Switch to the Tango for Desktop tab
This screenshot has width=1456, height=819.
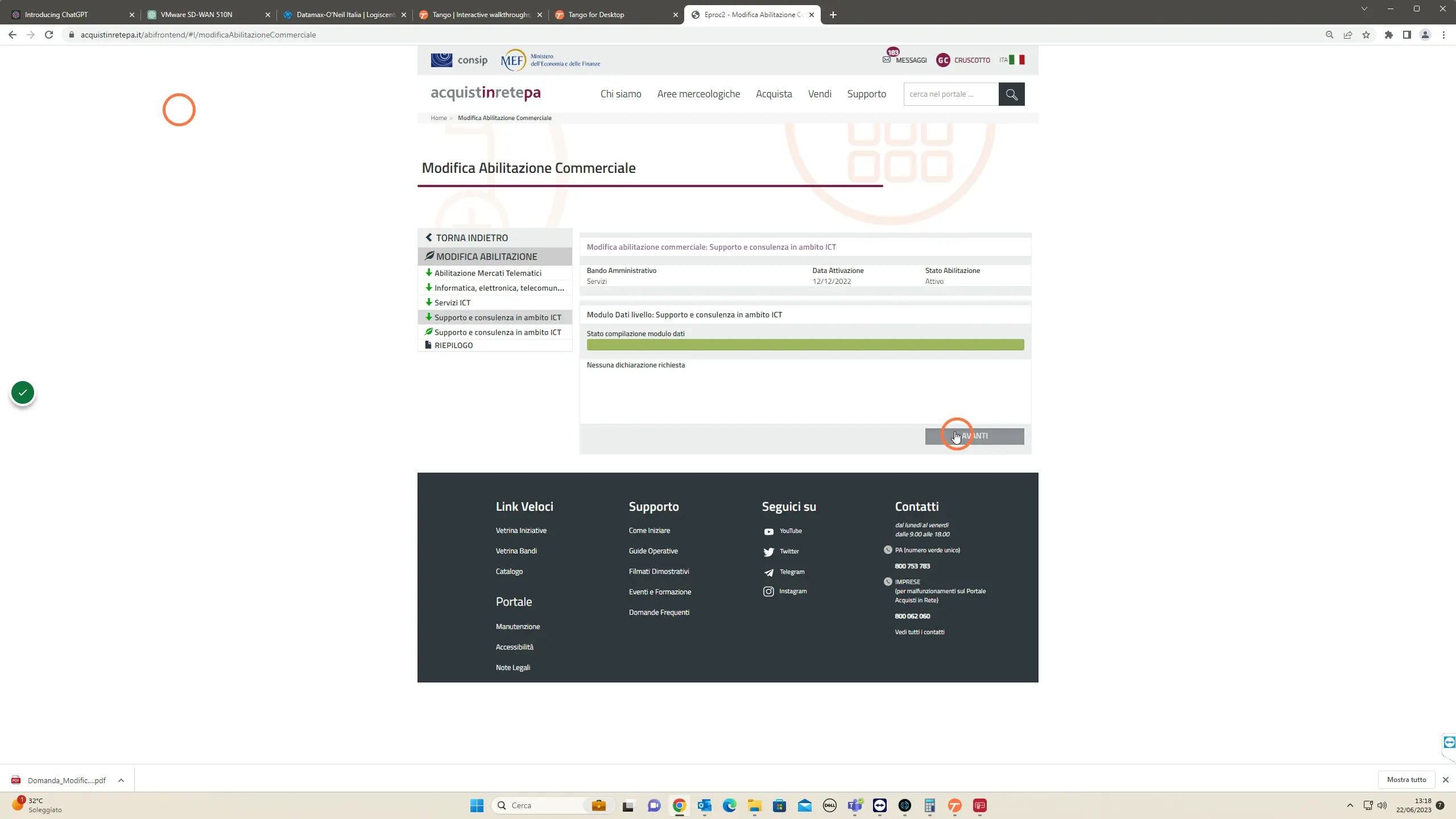[x=617, y=15]
